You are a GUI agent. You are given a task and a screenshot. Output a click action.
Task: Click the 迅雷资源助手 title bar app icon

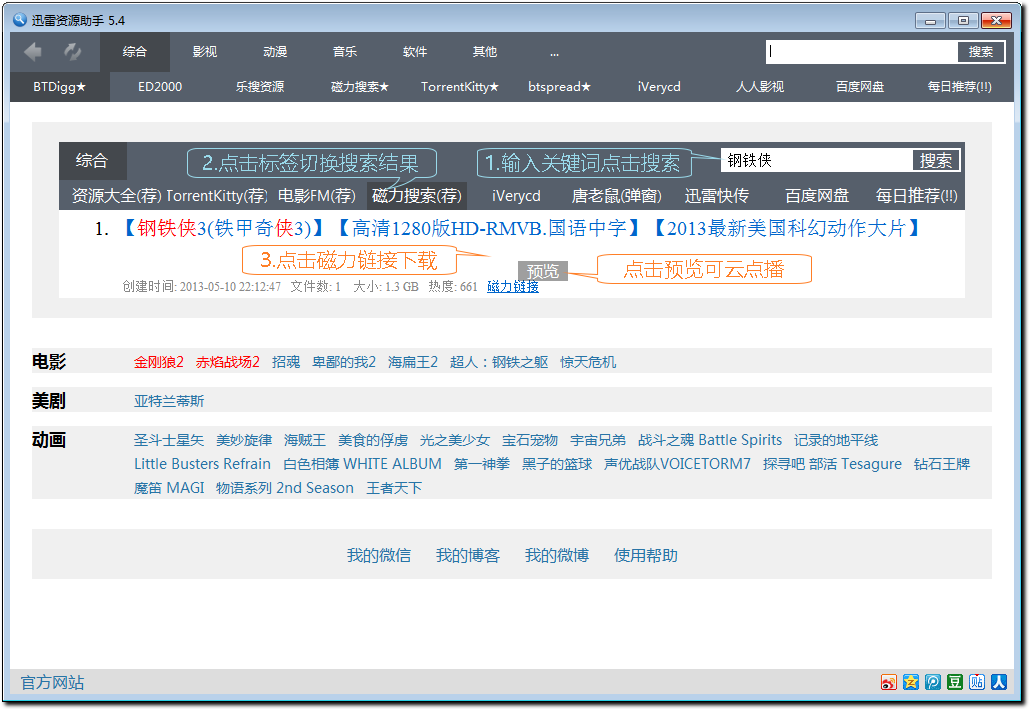[x=20, y=20]
